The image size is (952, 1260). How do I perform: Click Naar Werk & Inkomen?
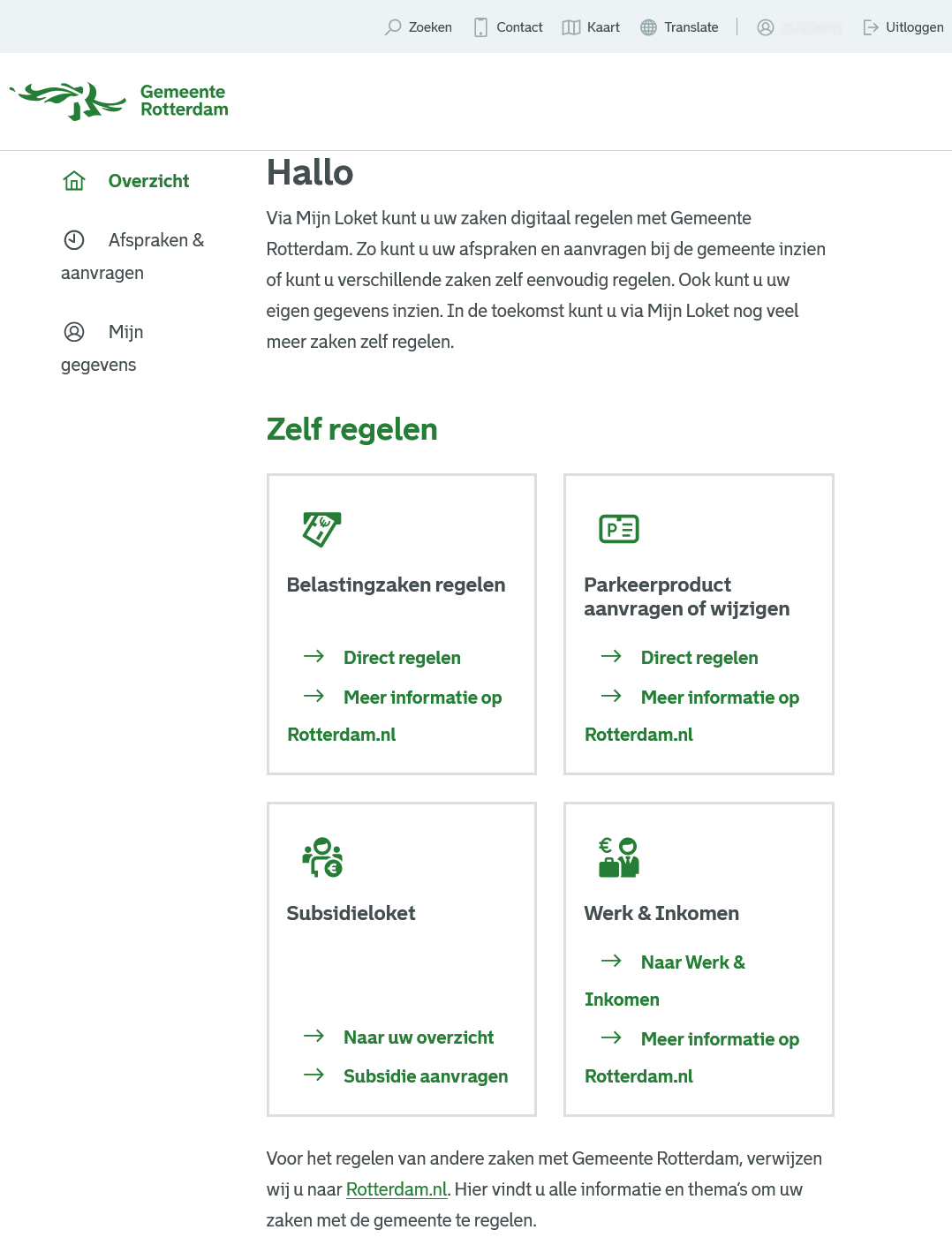(x=693, y=962)
